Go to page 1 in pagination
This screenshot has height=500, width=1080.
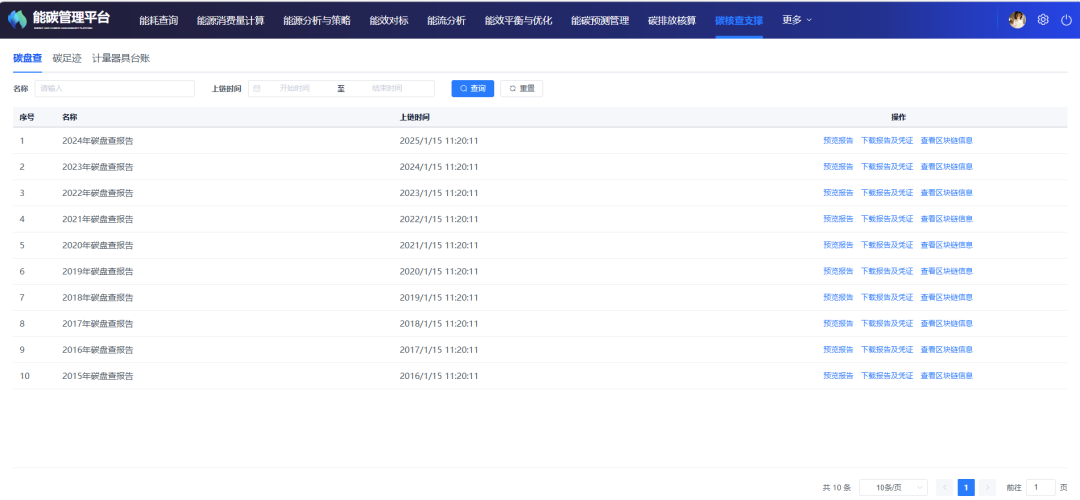coord(966,488)
